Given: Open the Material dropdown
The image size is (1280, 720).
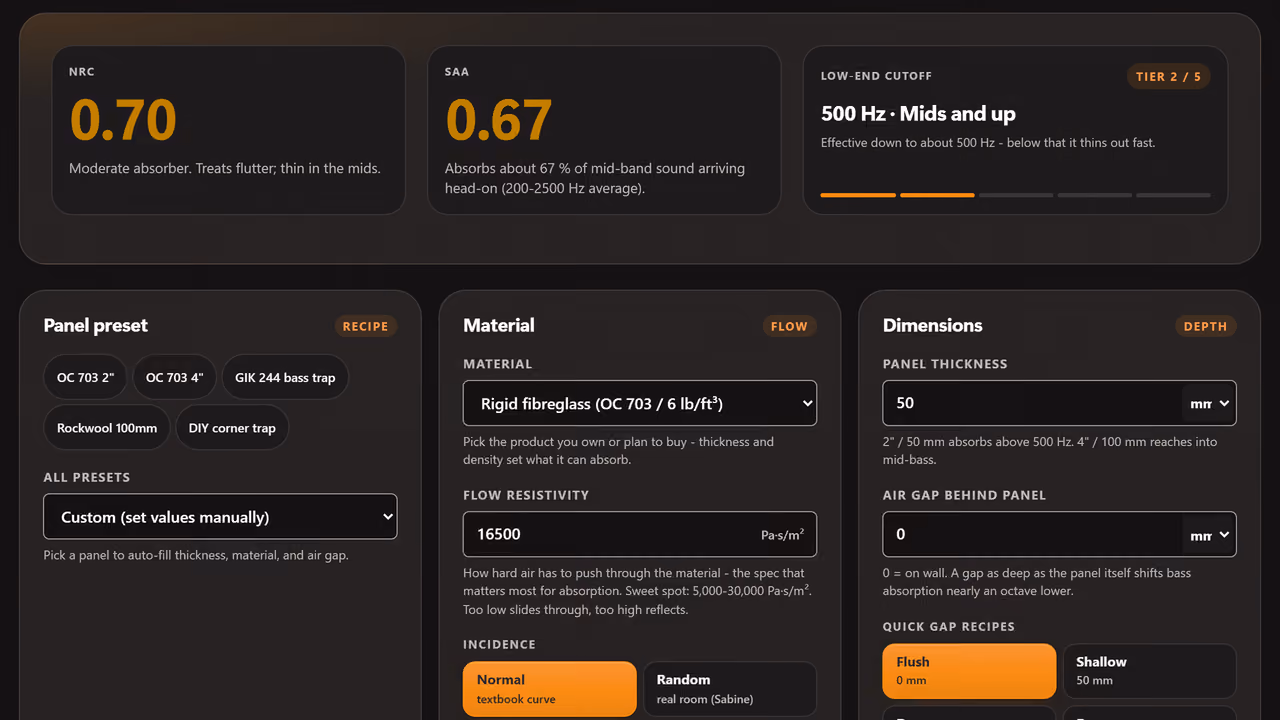Looking at the screenshot, I should (640, 404).
